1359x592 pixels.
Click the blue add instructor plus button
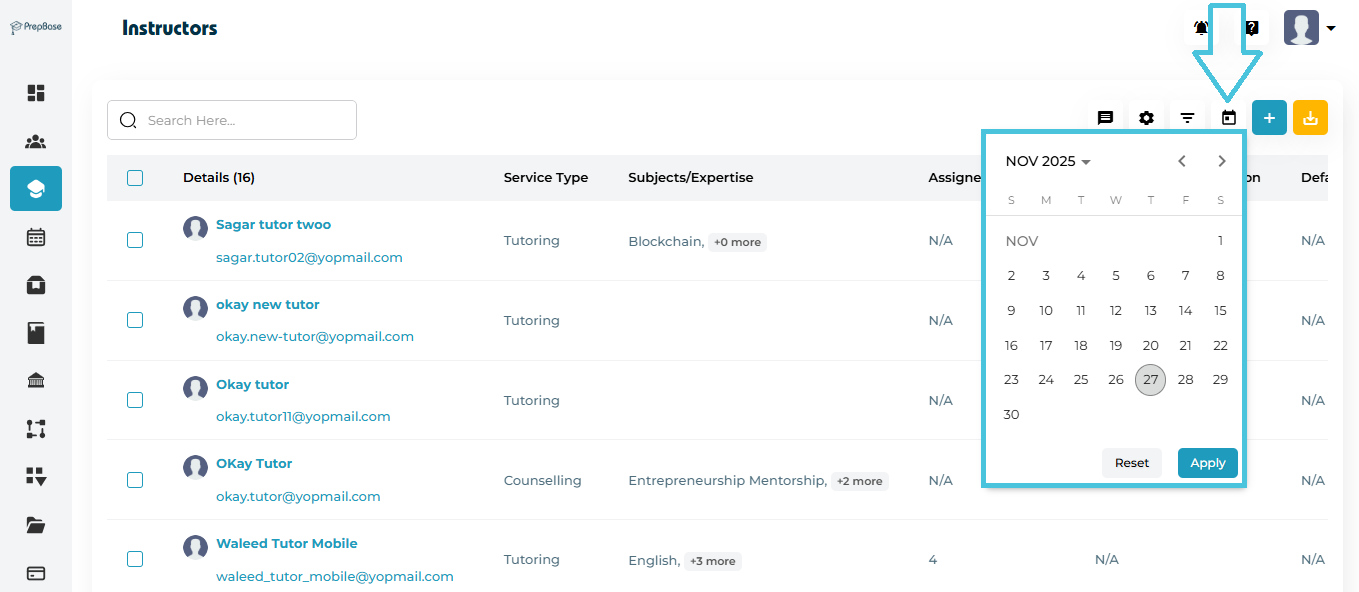[x=1269, y=118]
